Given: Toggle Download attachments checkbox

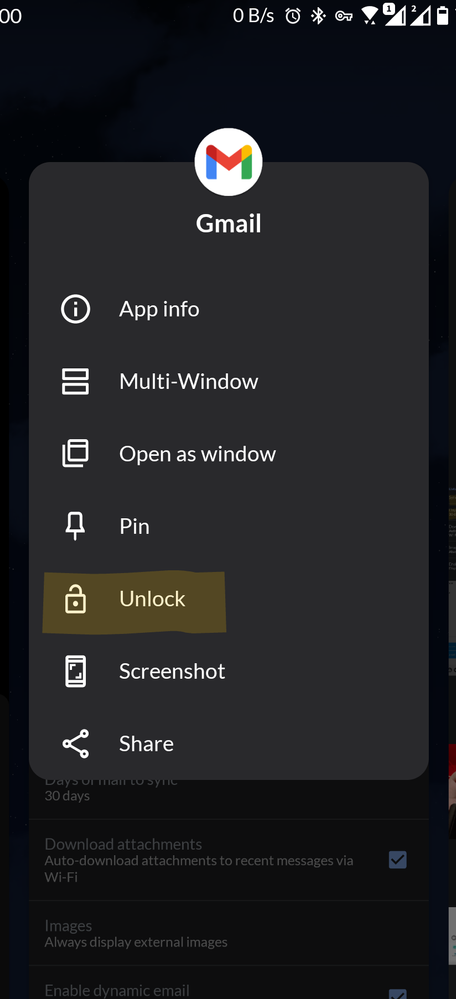Looking at the screenshot, I should point(398,860).
